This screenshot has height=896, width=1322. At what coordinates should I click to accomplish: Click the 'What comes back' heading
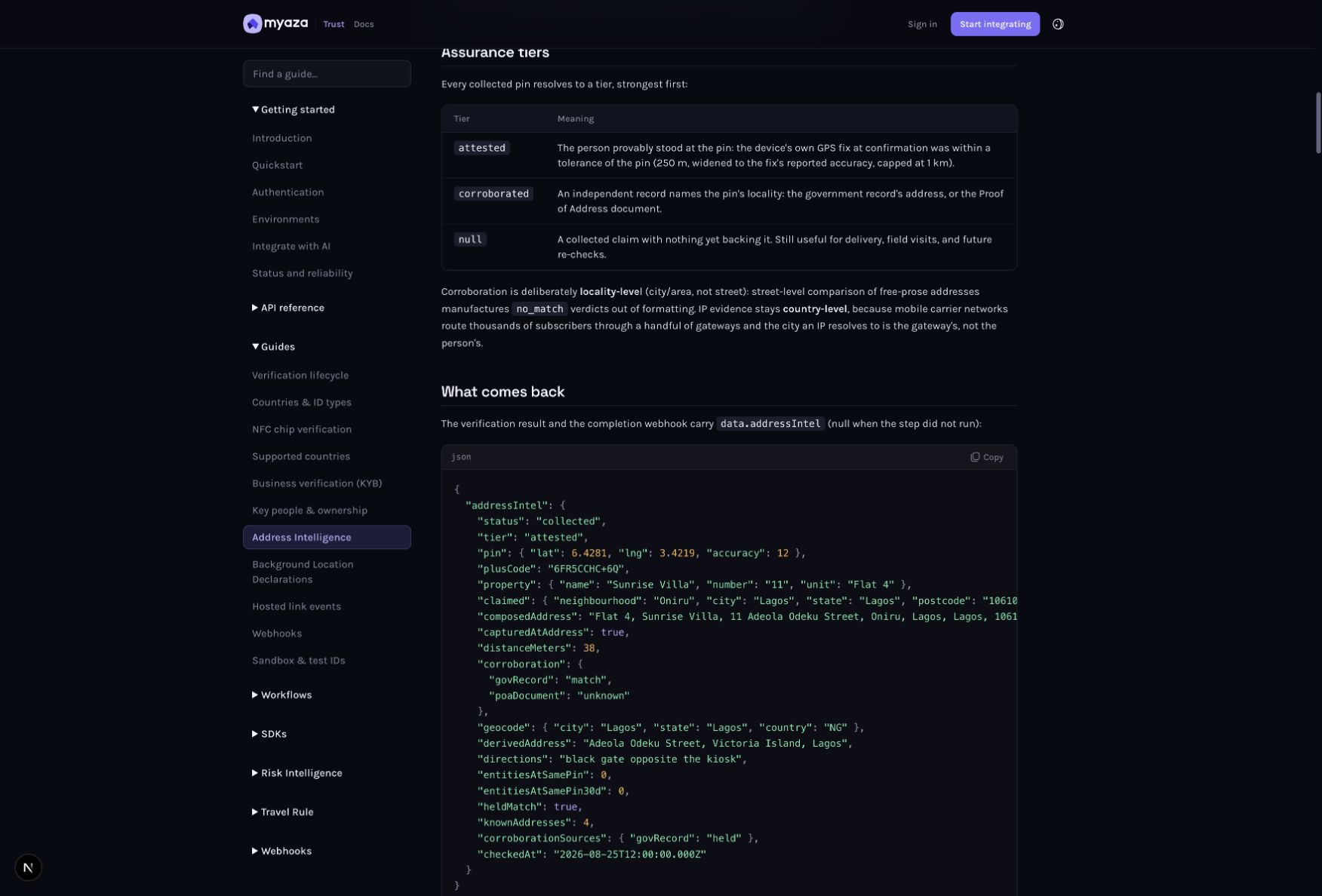tap(503, 392)
